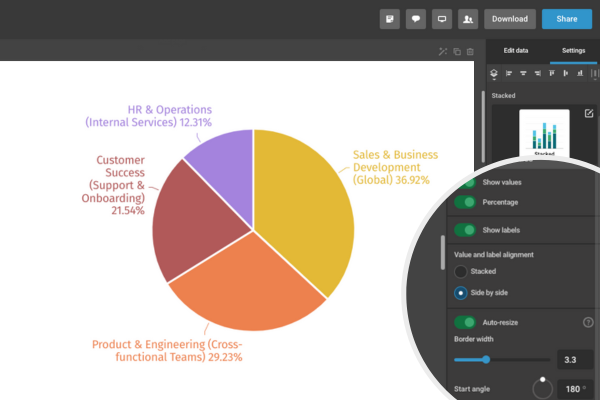The width and height of the screenshot is (600, 400).
Task: Select the Stacked chart type thumbnail
Action: pos(544,133)
